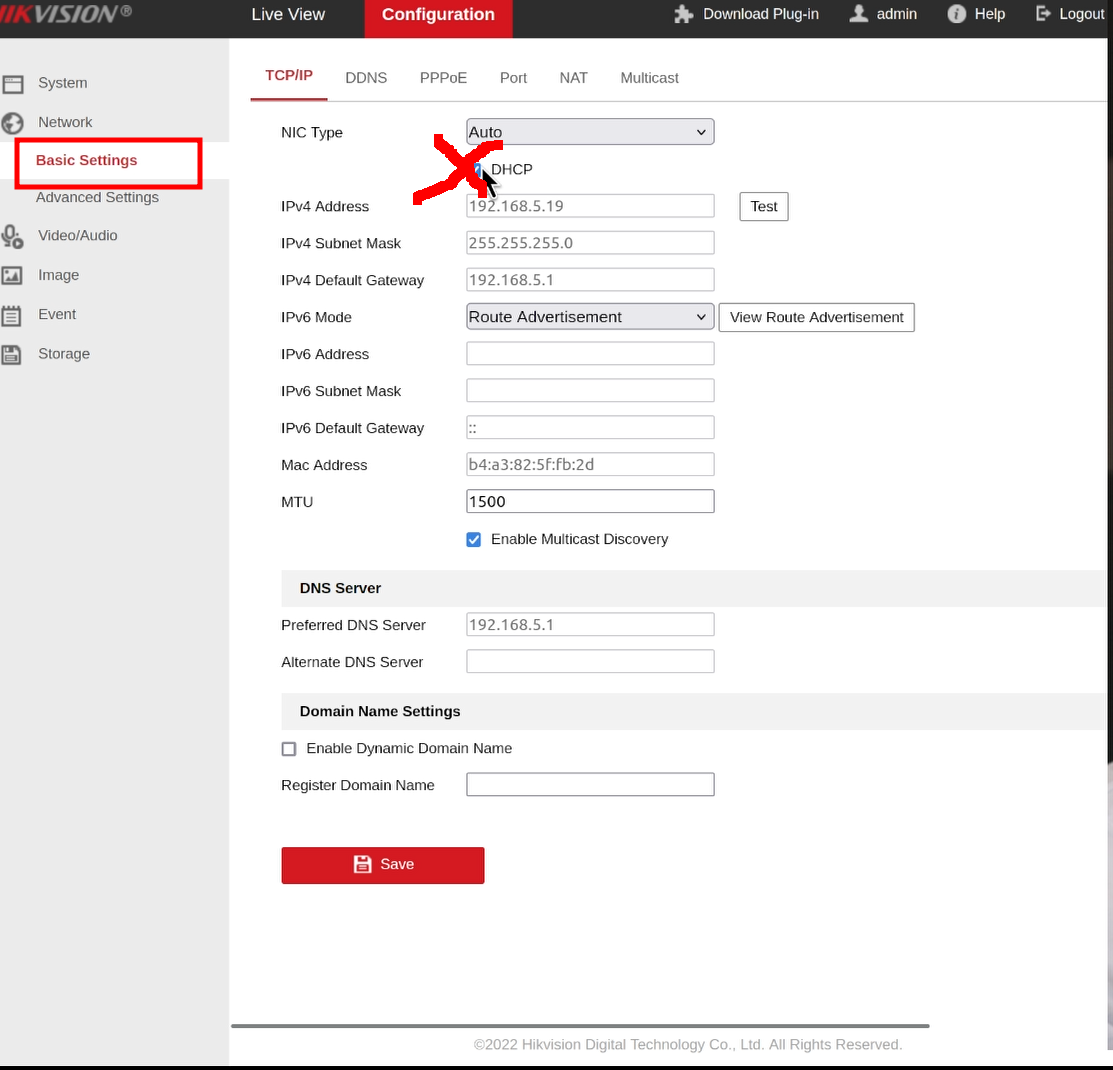Click the IPv6 Default Gateway field
1113x1070 pixels.
click(590, 427)
